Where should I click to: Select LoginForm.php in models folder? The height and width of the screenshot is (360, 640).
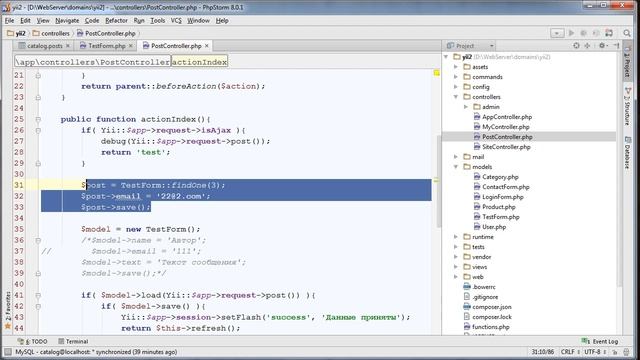click(502, 197)
